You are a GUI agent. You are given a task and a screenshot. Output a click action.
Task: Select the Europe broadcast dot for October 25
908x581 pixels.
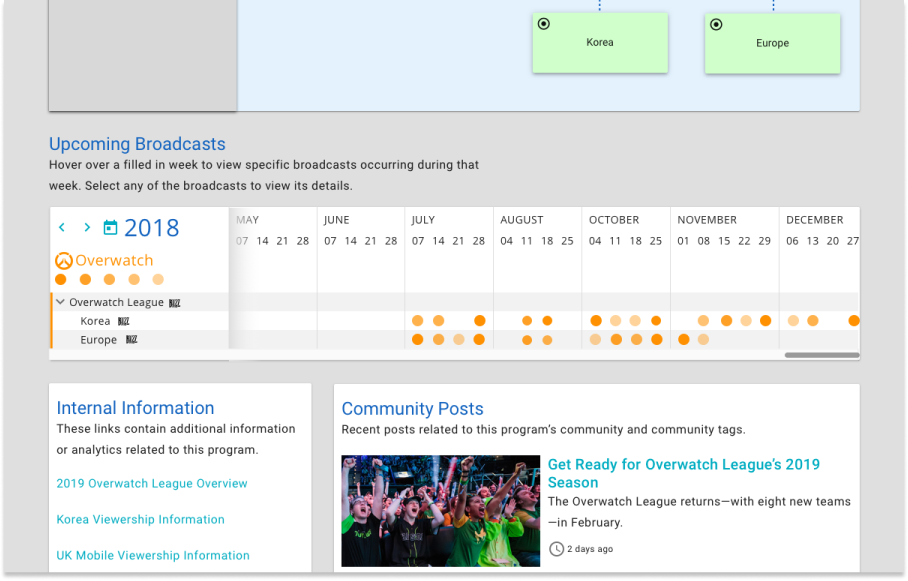(657, 339)
